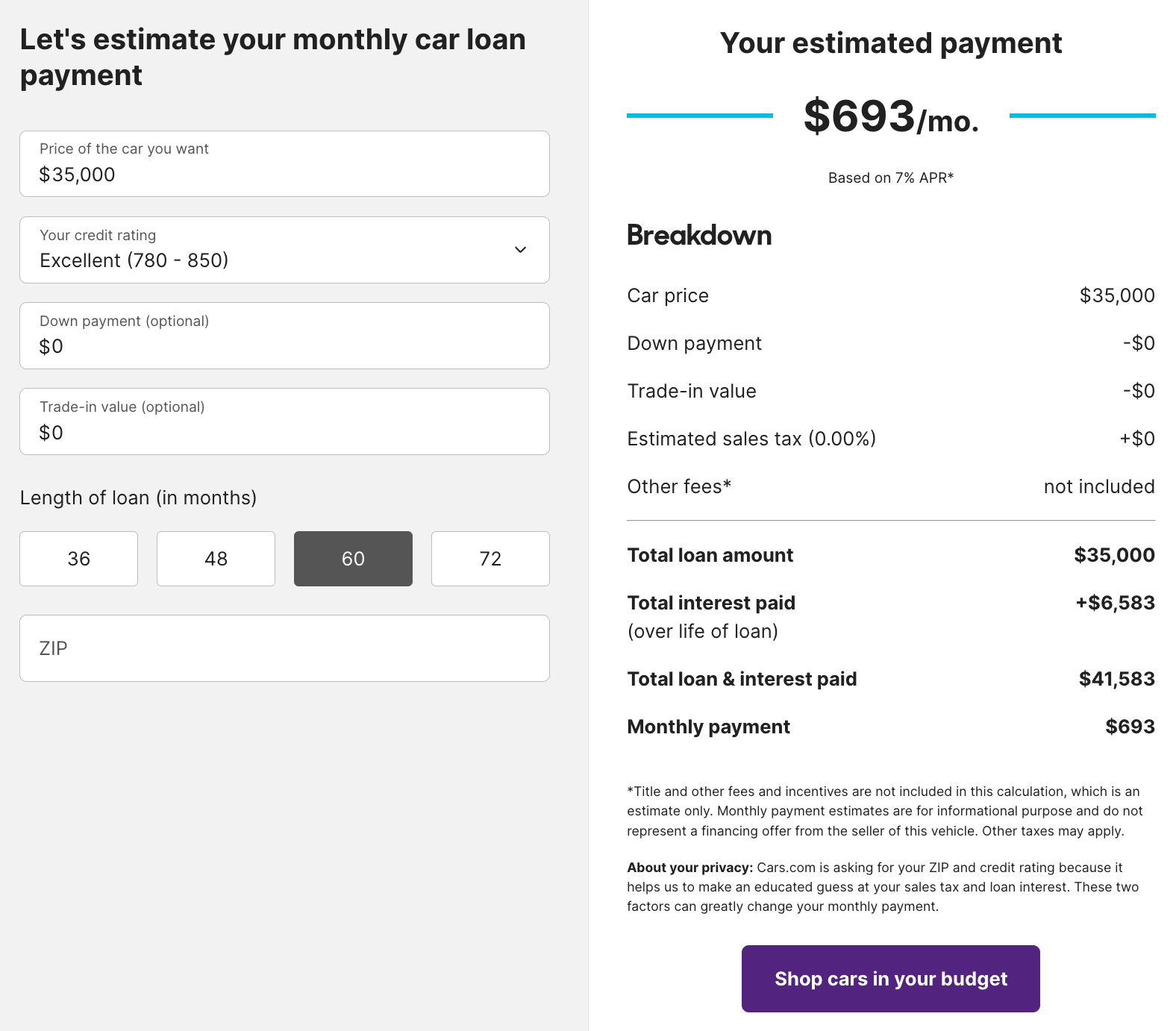The height and width of the screenshot is (1031, 1176).
Task: Click the 'About your privacy' text
Action: tap(689, 867)
